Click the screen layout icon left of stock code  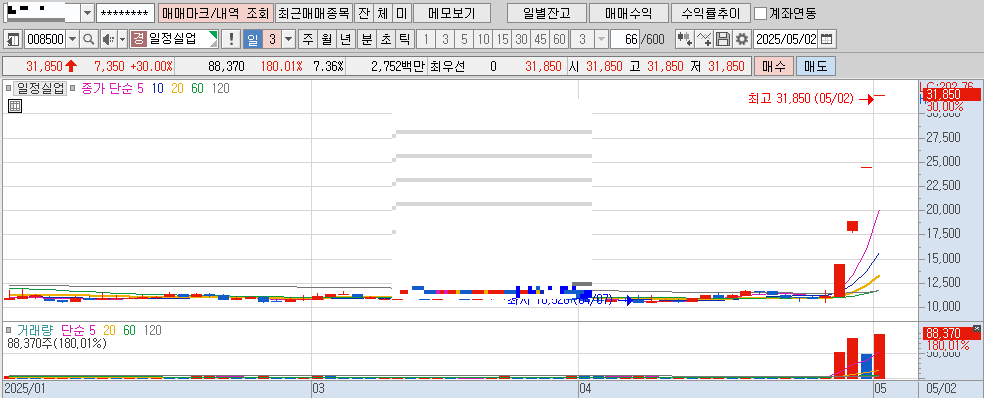tap(13, 40)
